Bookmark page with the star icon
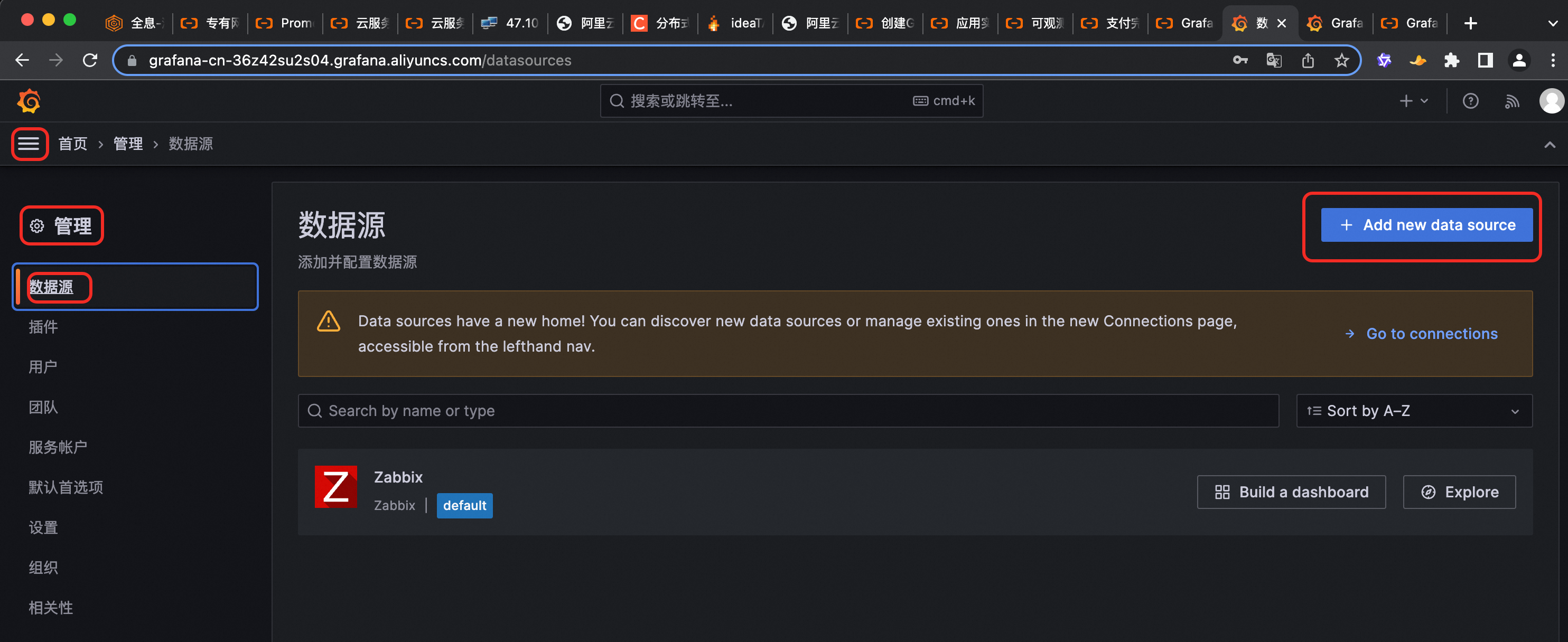1568x642 pixels. (x=1341, y=60)
